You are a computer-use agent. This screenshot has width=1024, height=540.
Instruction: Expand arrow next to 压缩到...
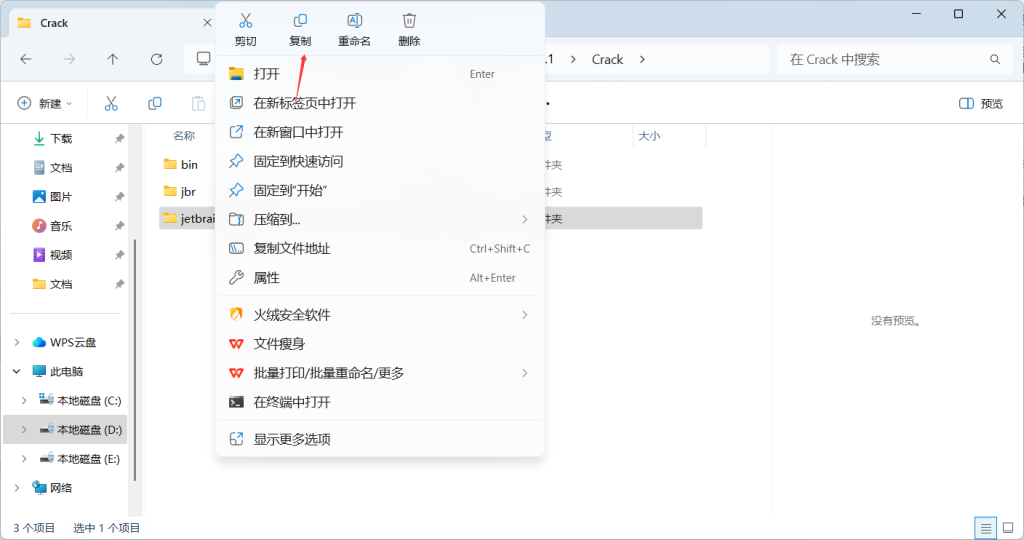tap(524, 219)
